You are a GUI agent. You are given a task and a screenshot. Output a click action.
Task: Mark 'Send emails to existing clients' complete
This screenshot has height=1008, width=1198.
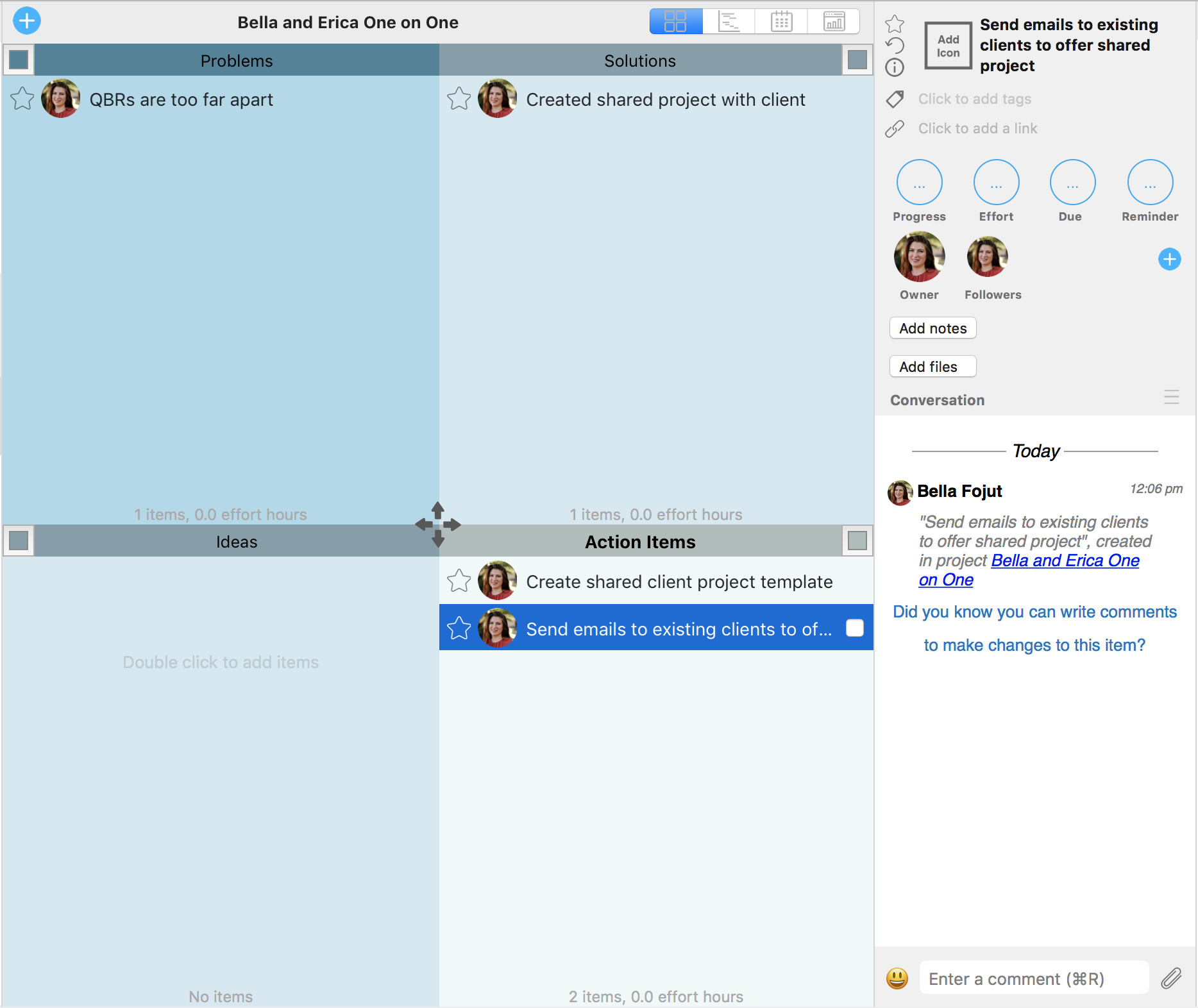(x=855, y=628)
